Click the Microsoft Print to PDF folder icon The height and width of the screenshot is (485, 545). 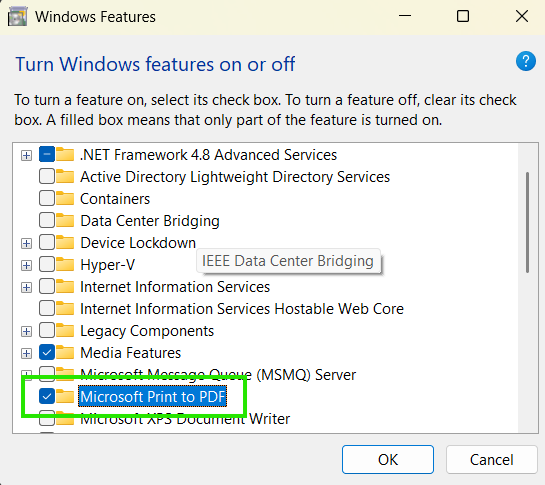pos(65,396)
